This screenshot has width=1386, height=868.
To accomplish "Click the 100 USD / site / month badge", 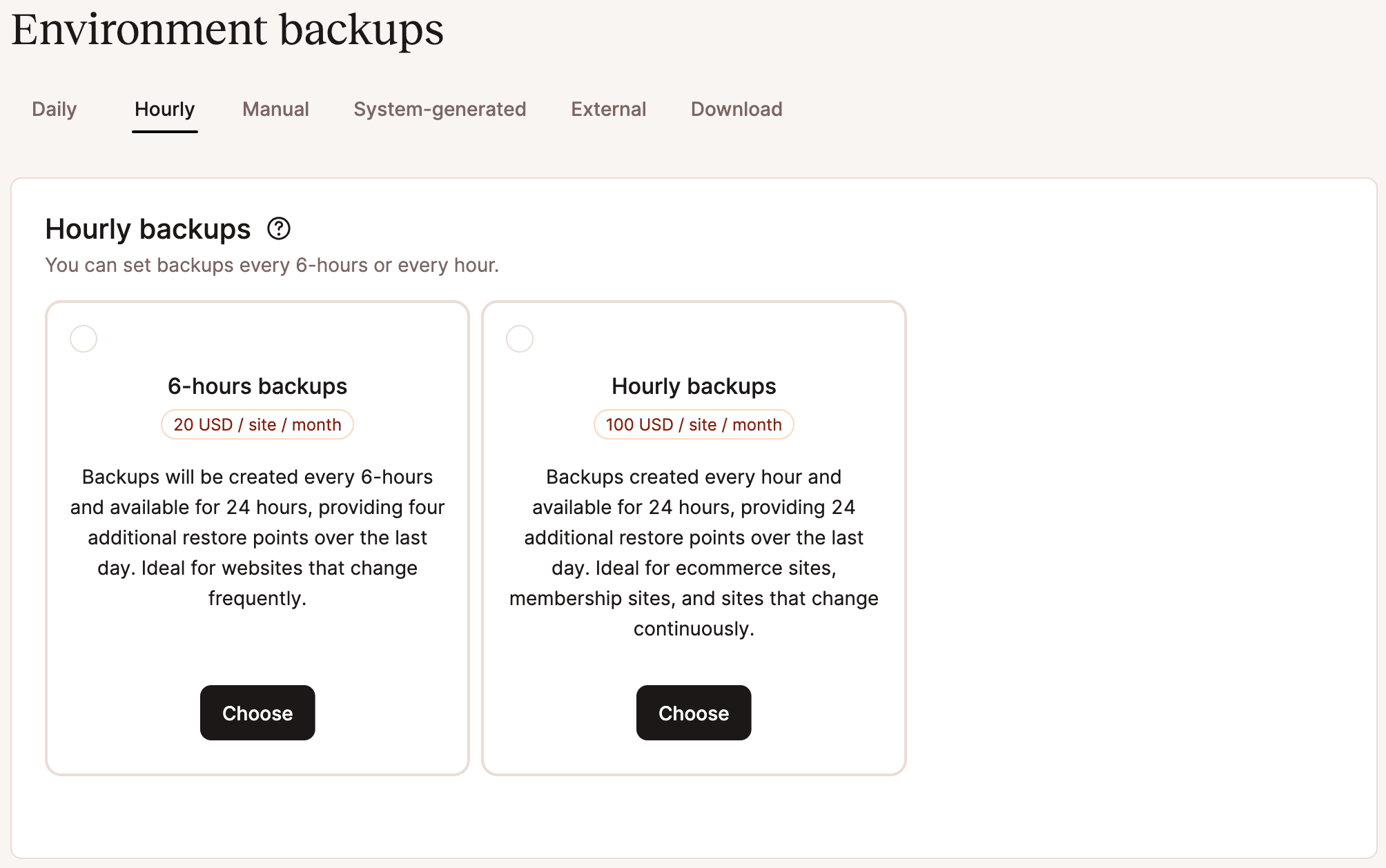I will click(694, 424).
